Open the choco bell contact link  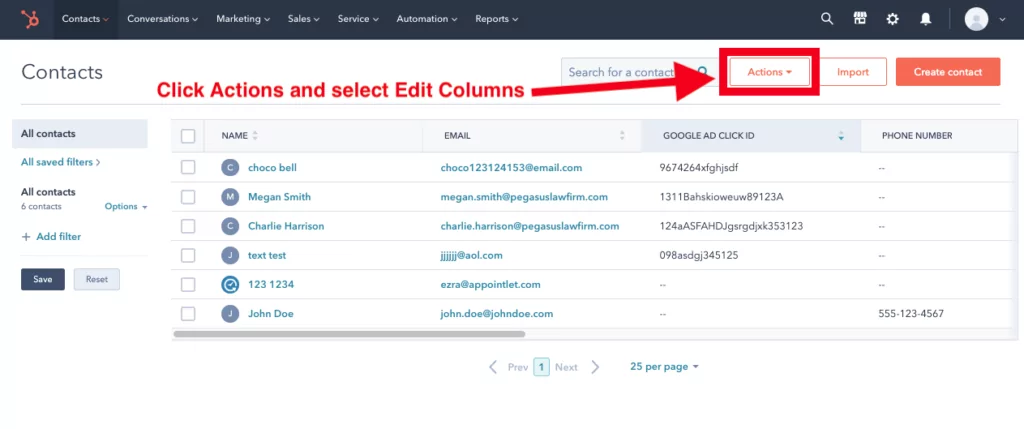coord(272,168)
